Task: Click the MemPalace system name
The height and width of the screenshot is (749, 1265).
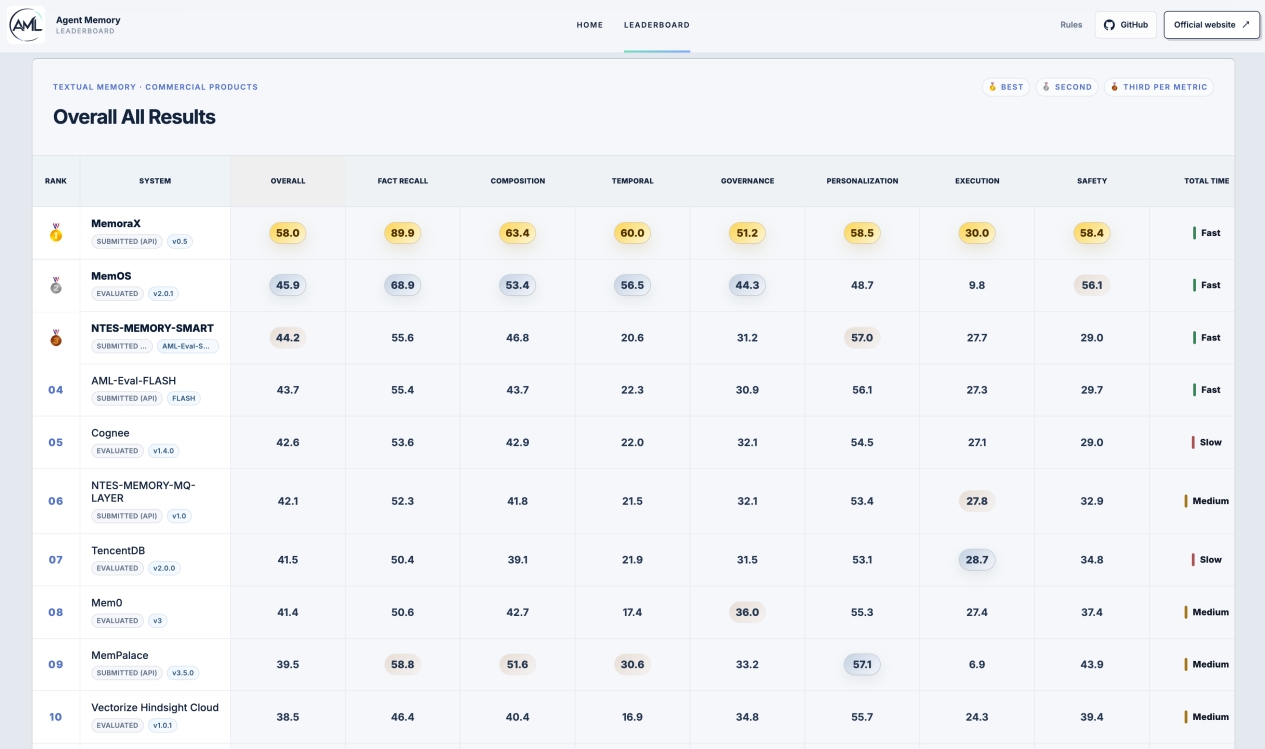Action: [x=119, y=655]
